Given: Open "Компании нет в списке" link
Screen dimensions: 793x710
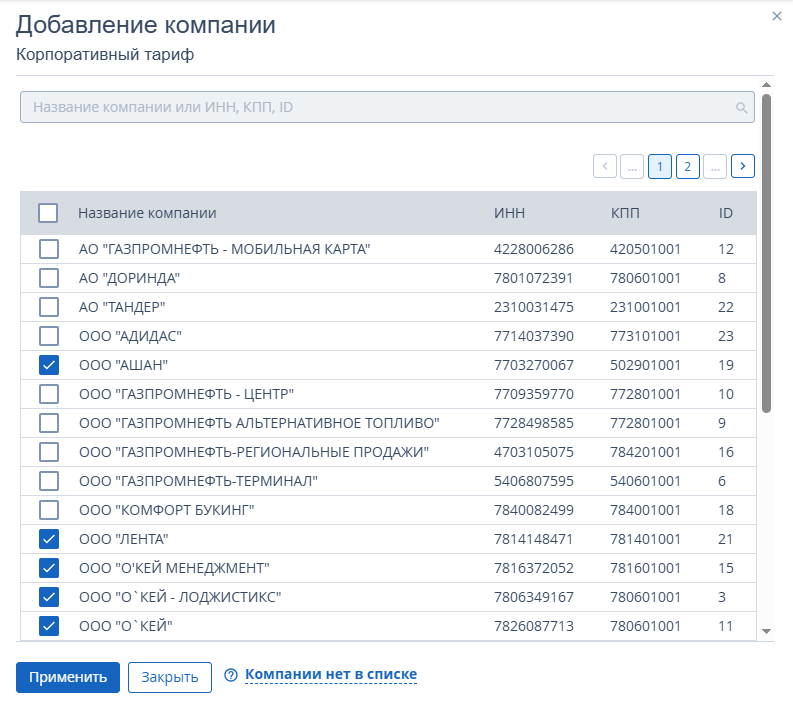Looking at the screenshot, I should [330, 675].
